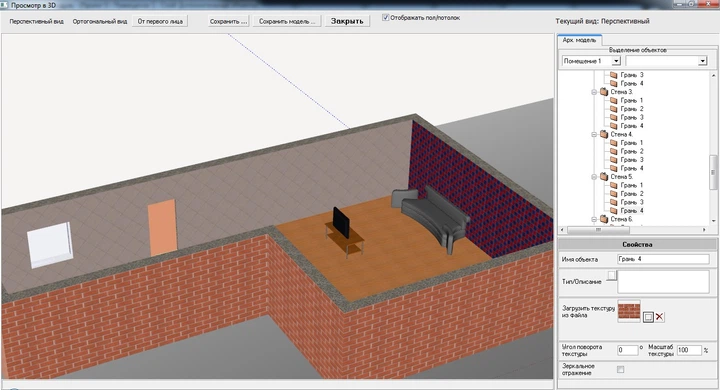The height and width of the screenshot is (390, 720).
Task: Click the folder icon of Стена 6
Action: 604,219
